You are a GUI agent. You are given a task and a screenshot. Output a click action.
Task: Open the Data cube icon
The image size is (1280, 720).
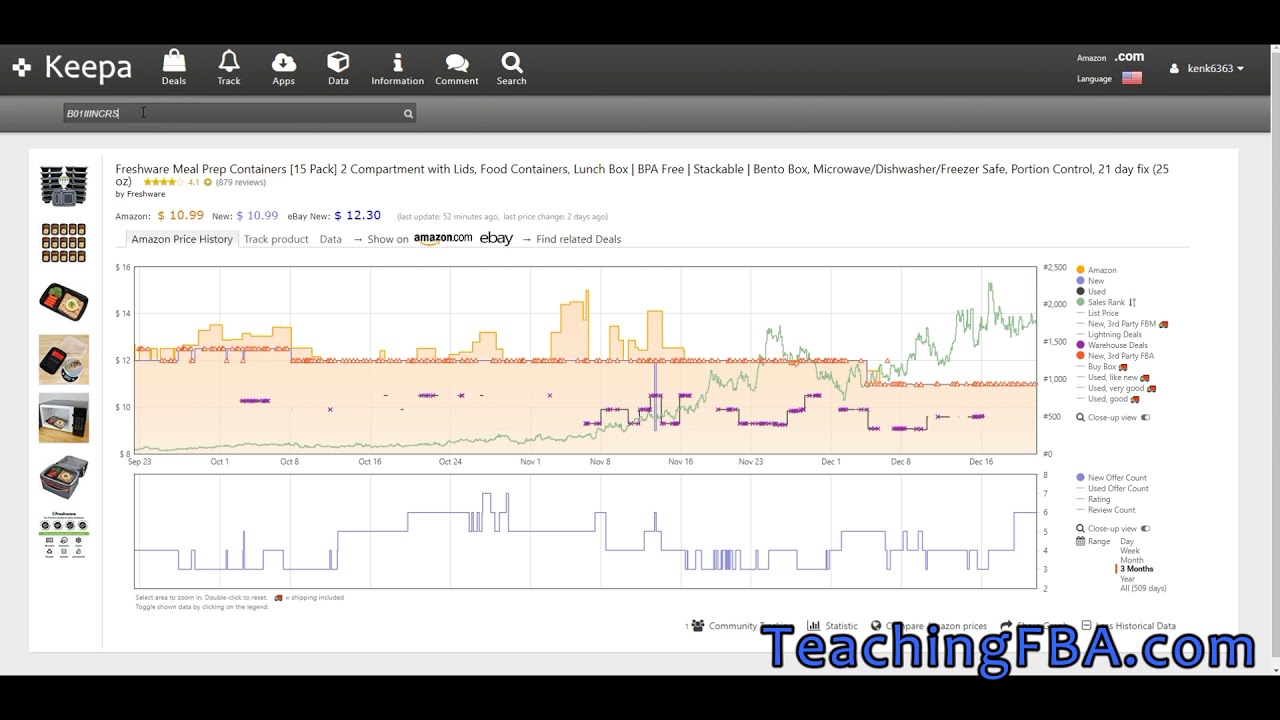click(338, 62)
